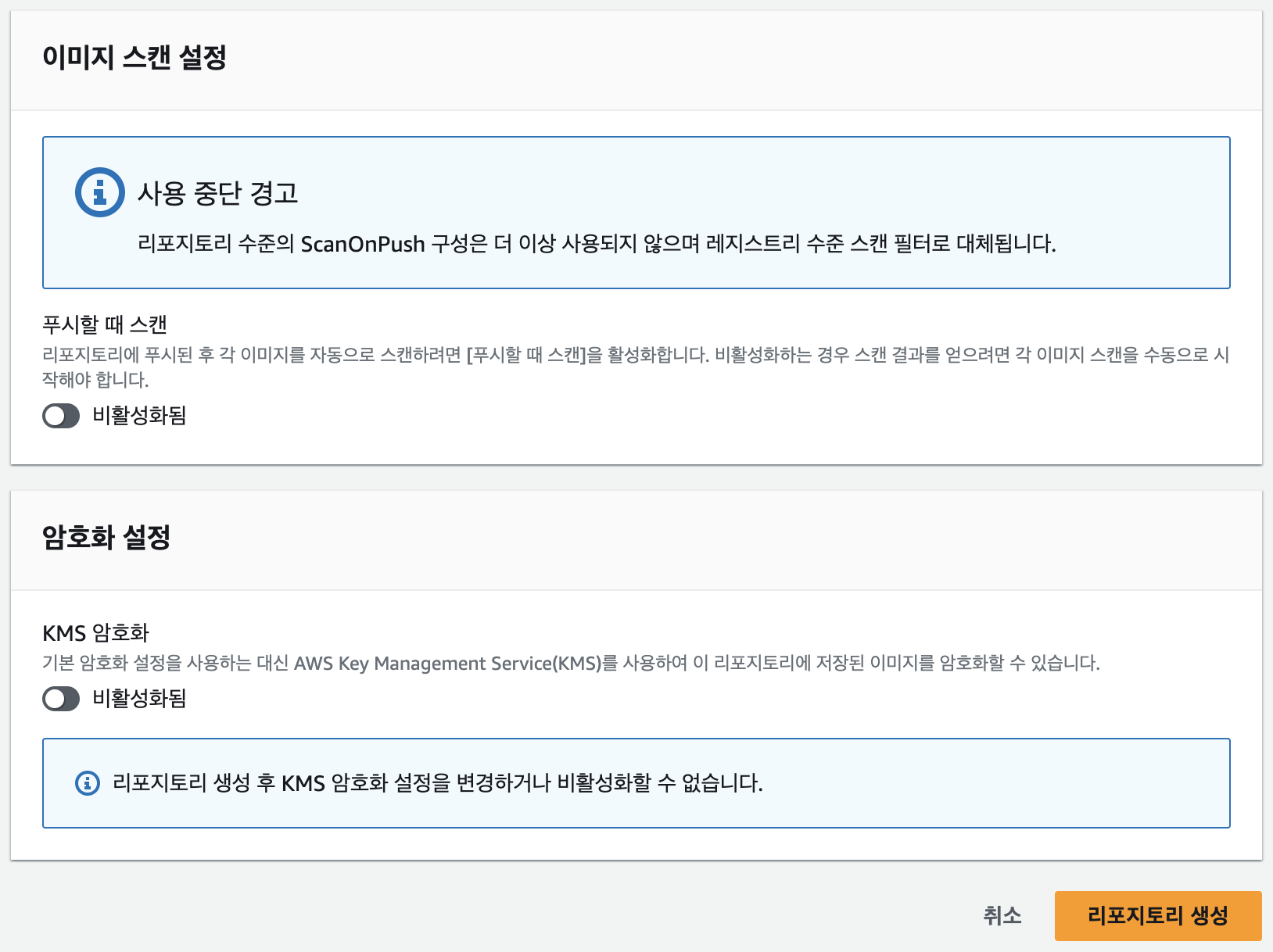Viewport: 1273px width, 952px height.
Task: Toggle scan-on-push from 비활성화됨 state
Action: coord(61,417)
